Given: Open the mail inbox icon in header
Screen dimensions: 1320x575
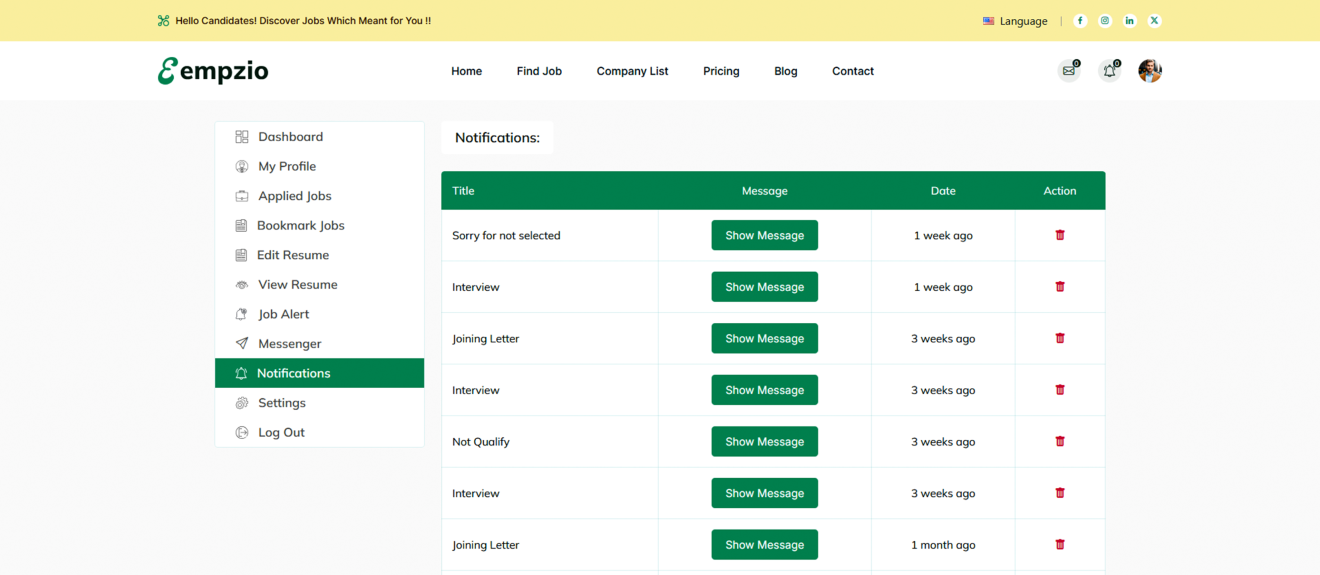Looking at the screenshot, I should click(1069, 71).
